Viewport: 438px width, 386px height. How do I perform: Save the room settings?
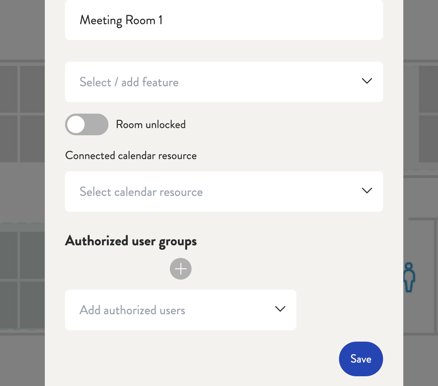click(361, 359)
